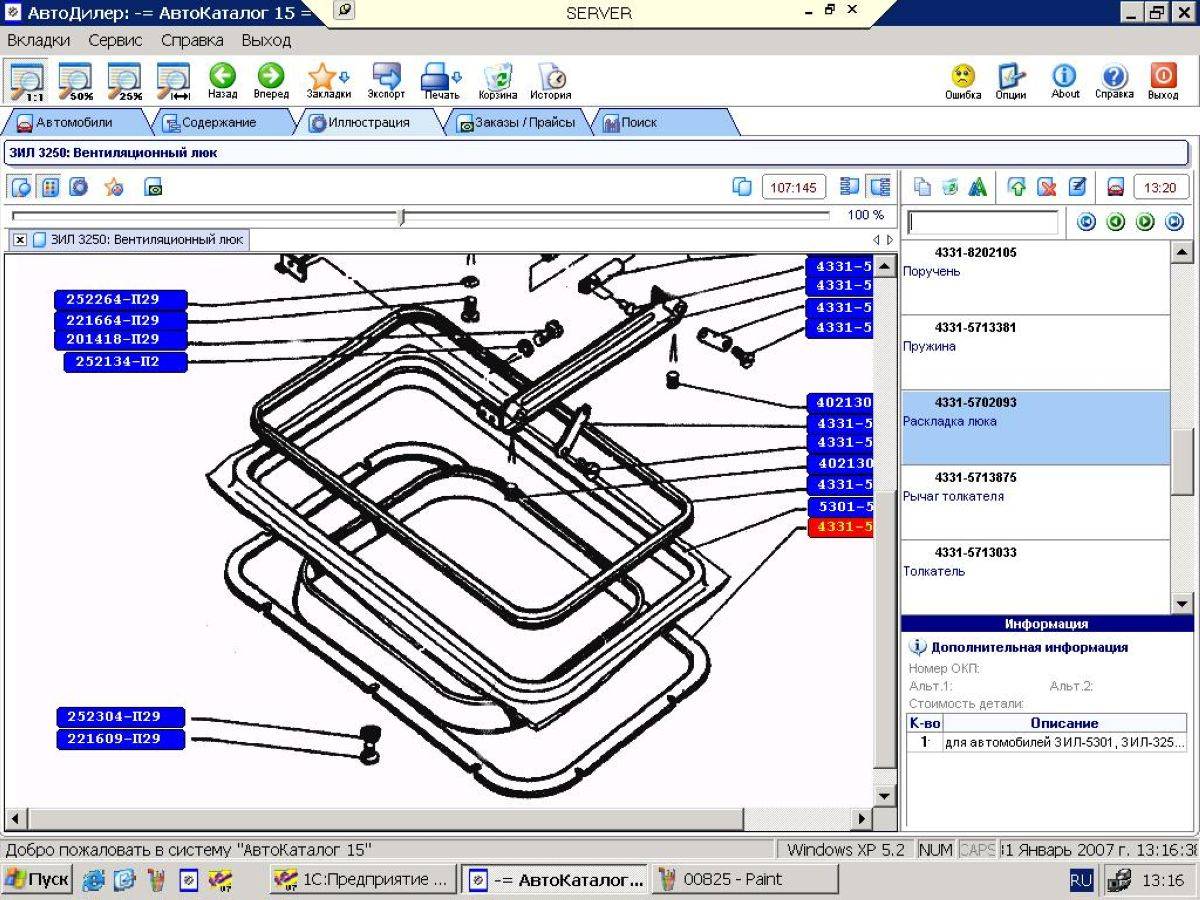Open Сервис menu
Viewport: 1200px width, 900px height.
click(115, 41)
